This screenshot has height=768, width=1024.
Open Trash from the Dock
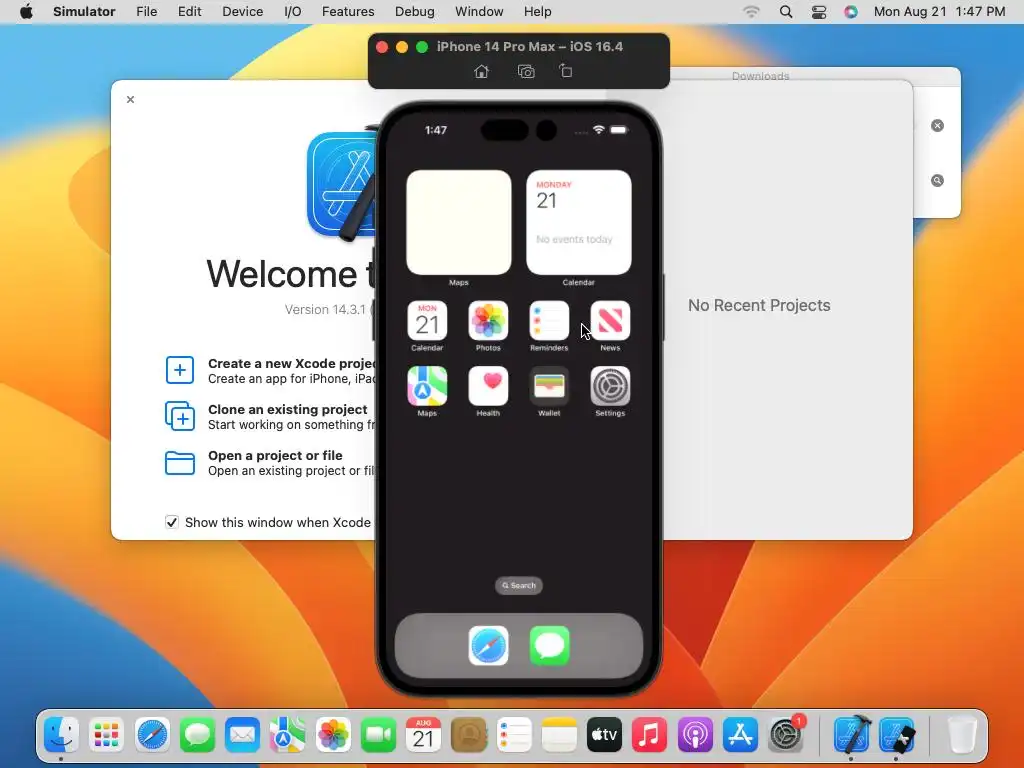point(961,735)
